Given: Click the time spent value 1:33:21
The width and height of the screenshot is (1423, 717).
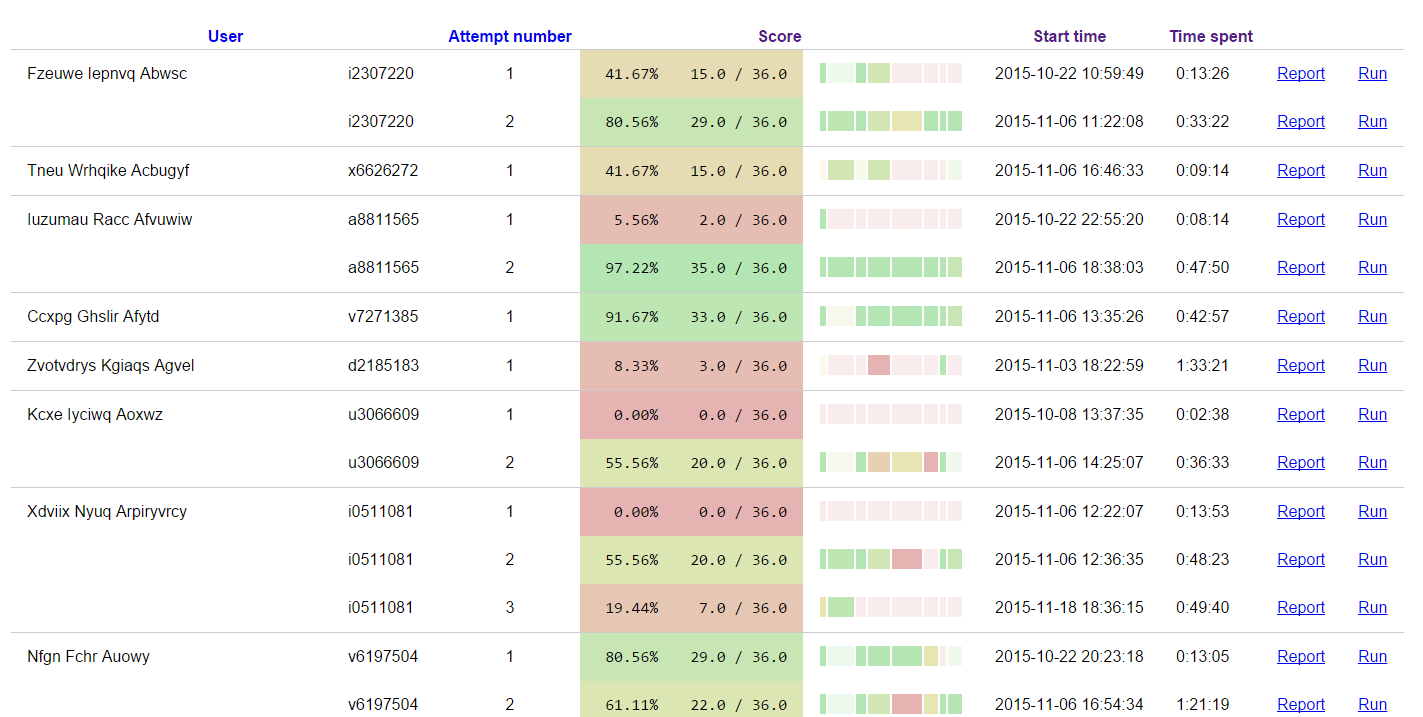Looking at the screenshot, I should pyautogui.click(x=1203, y=366).
